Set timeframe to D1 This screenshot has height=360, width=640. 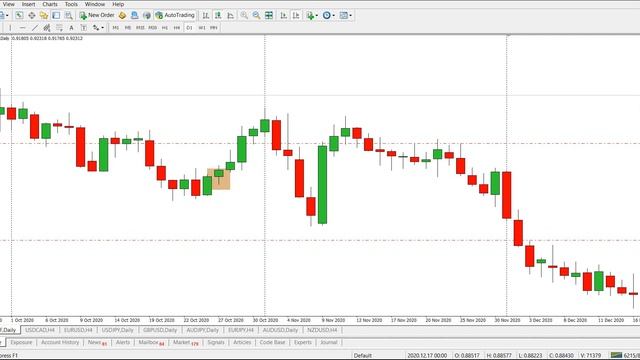[189, 28]
